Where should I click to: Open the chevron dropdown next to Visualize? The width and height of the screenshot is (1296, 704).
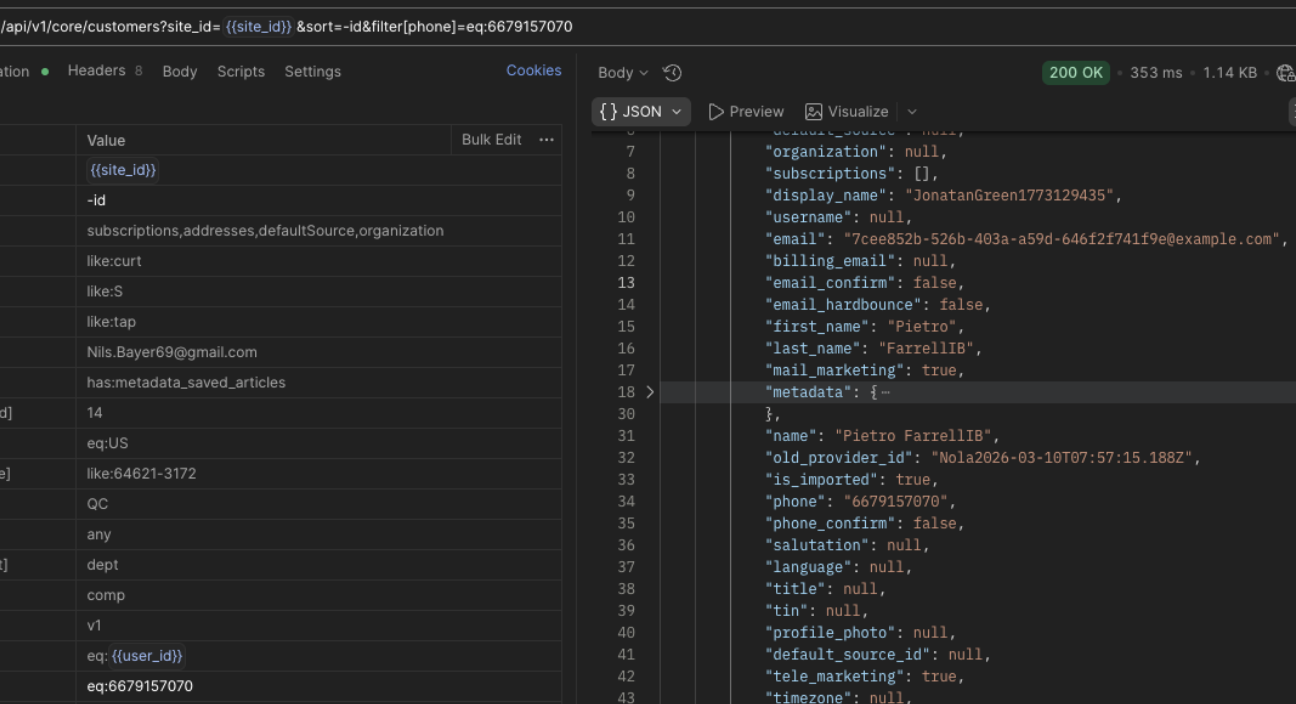[912, 112]
